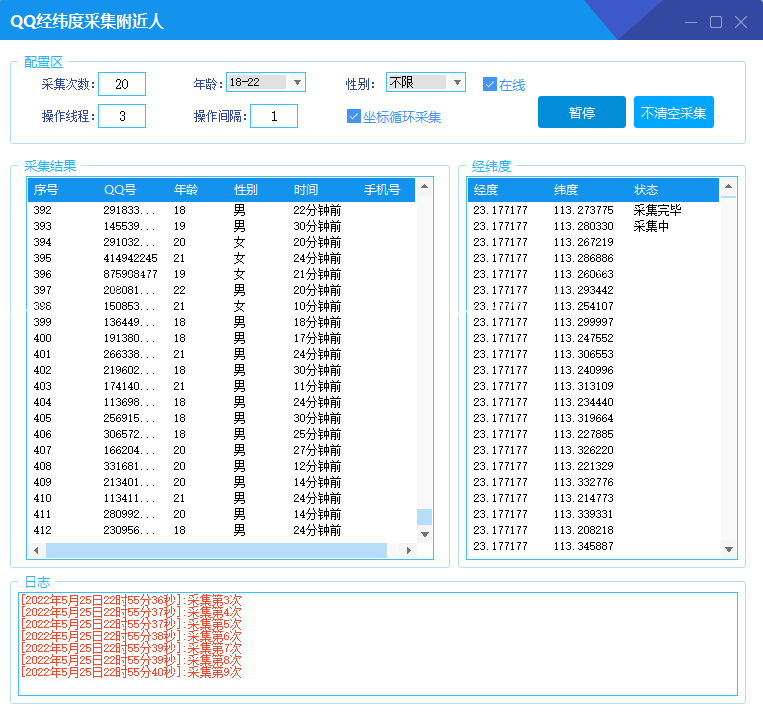Click log entry 采集第9次
Viewport: 763px width, 712px height.
[131, 672]
